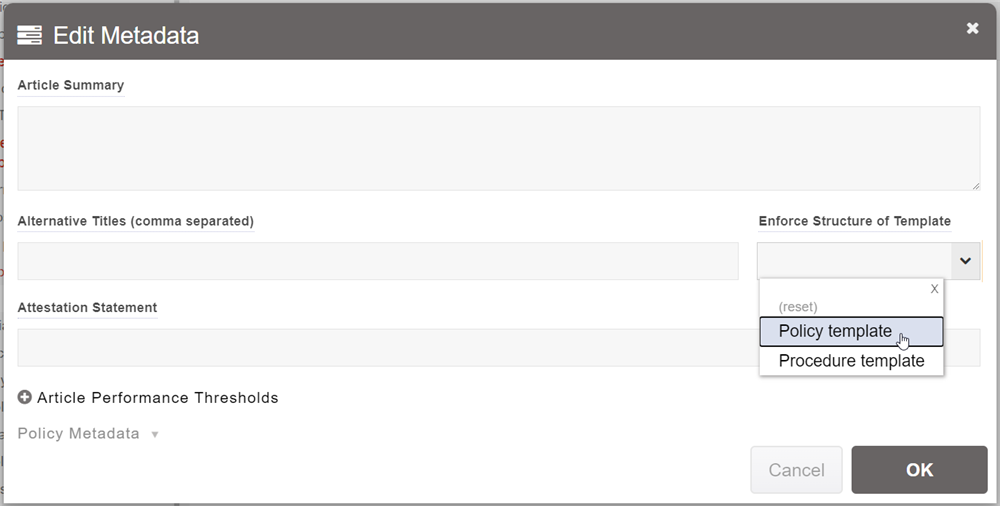Click the Enforce Structure of Template label

click(x=854, y=221)
